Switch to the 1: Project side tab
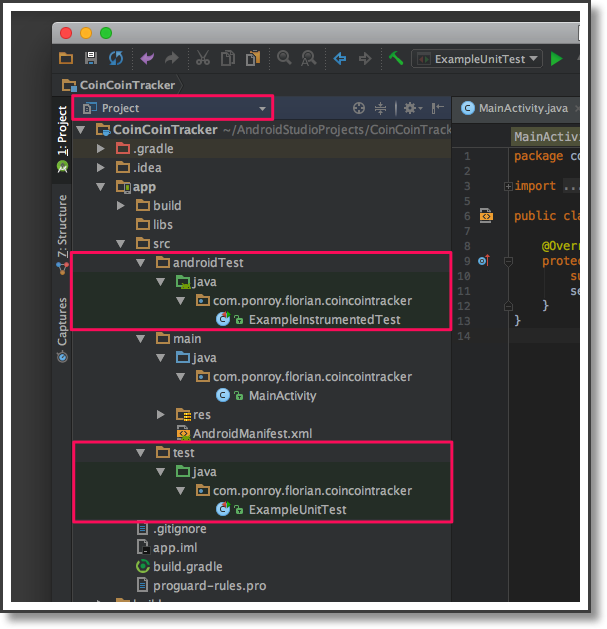Screen dimensions: 607x629 (62, 130)
